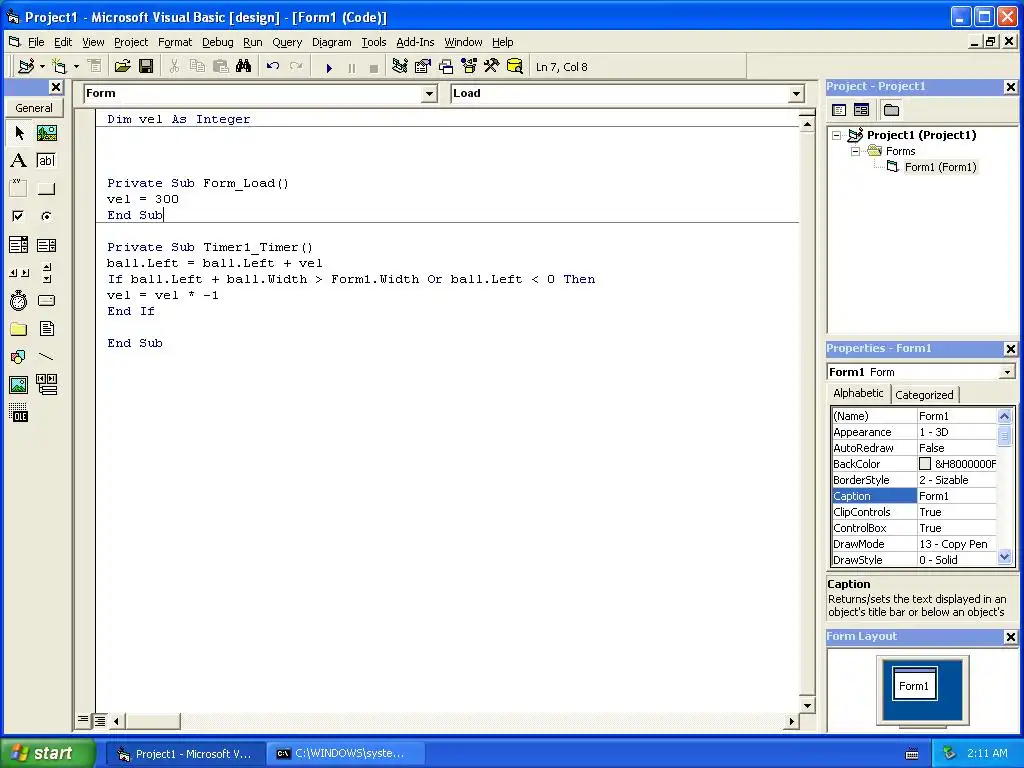The width and height of the screenshot is (1024, 768).
Task: Open the File menu
Action: click(x=36, y=42)
